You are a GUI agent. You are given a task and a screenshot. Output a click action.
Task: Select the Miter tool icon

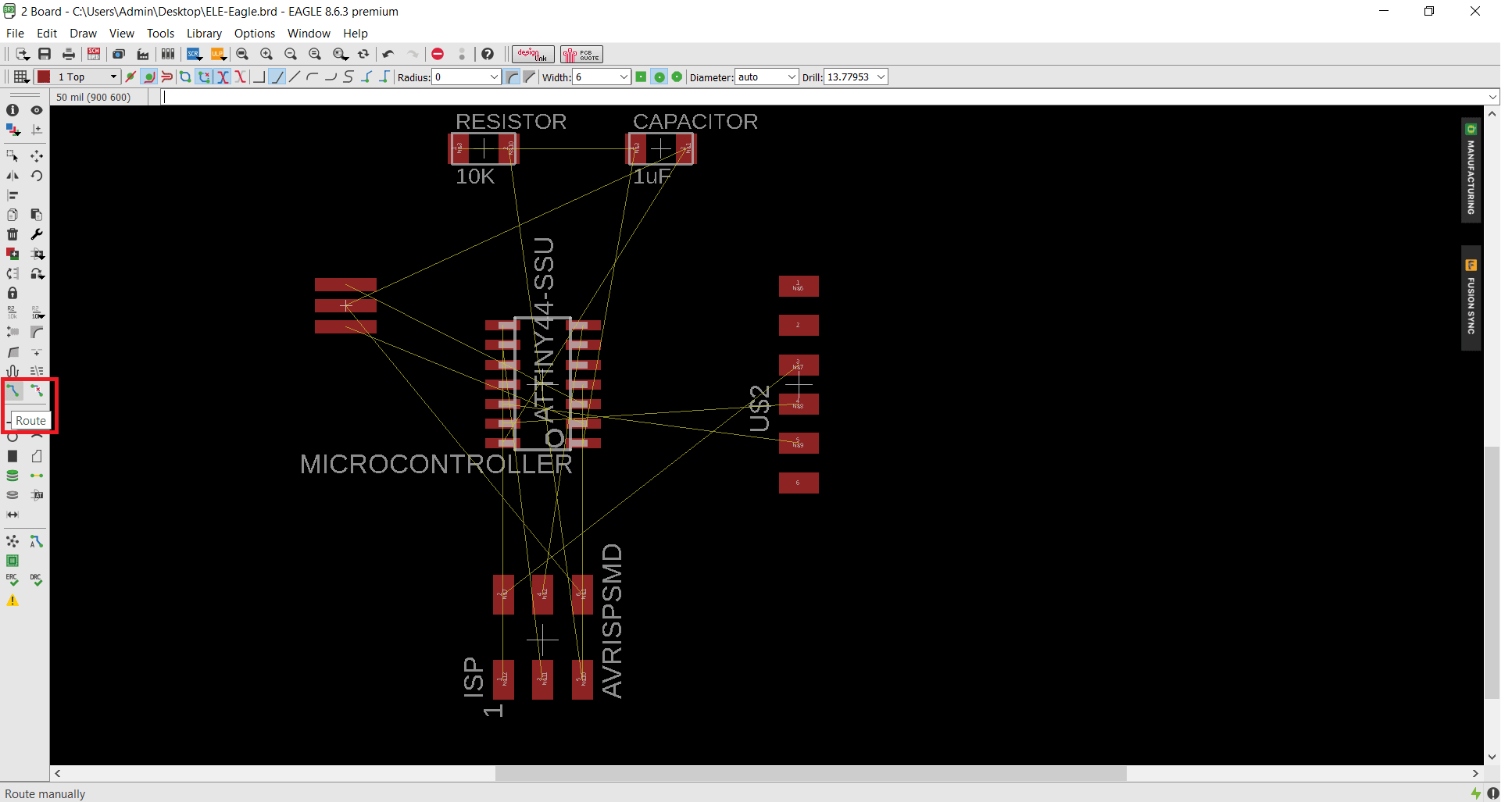tap(37, 332)
